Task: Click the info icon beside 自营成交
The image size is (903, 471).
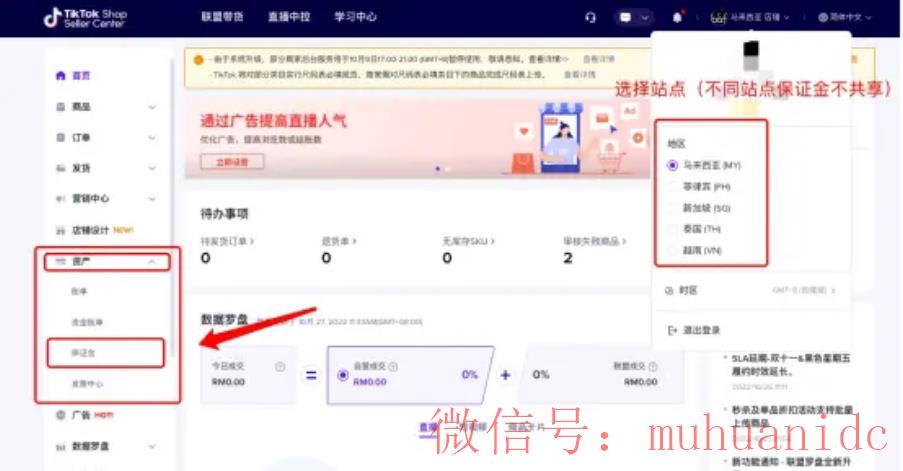Action: coord(393,366)
